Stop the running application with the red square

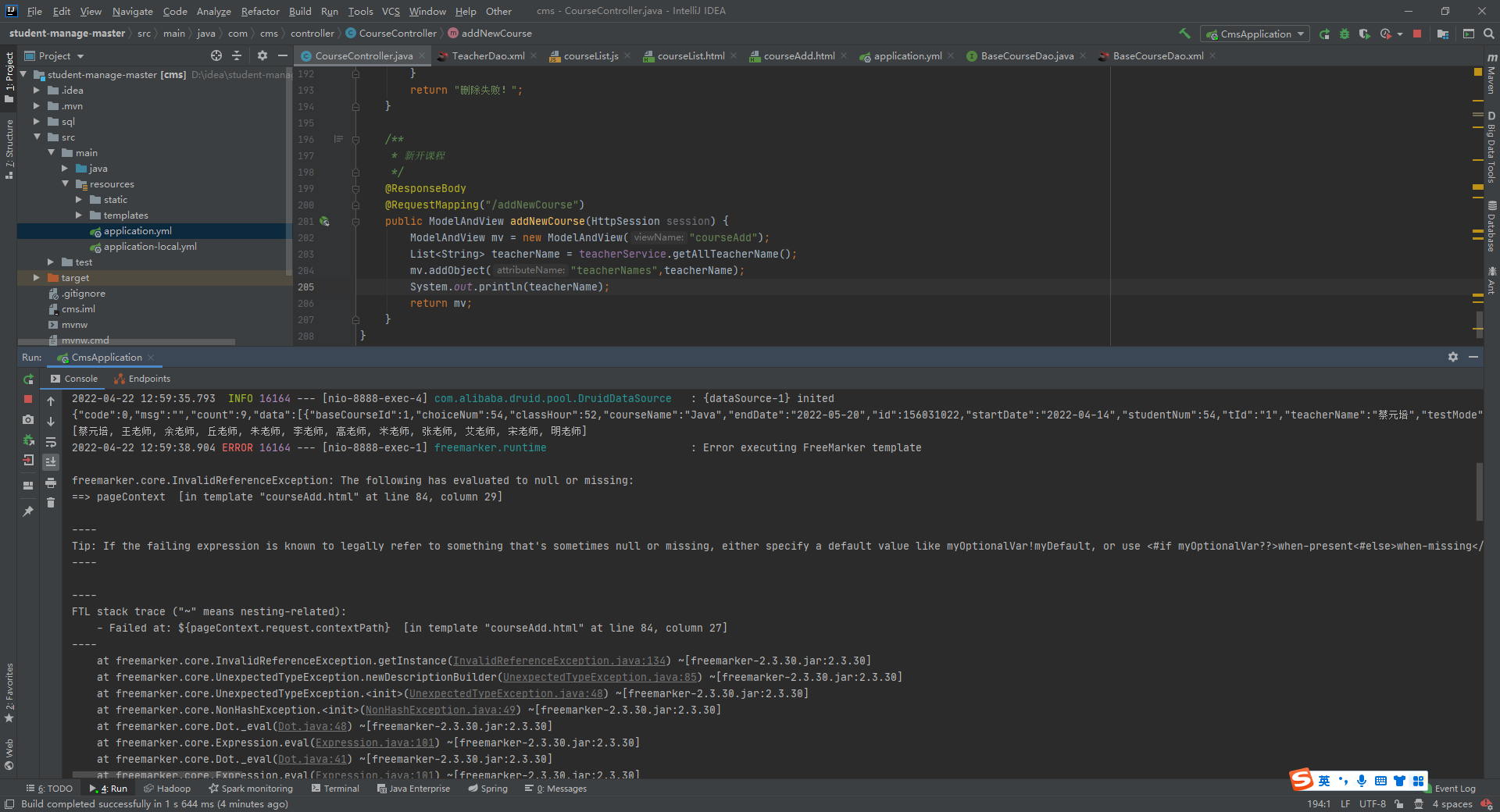pyautogui.click(x=1417, y=34)
